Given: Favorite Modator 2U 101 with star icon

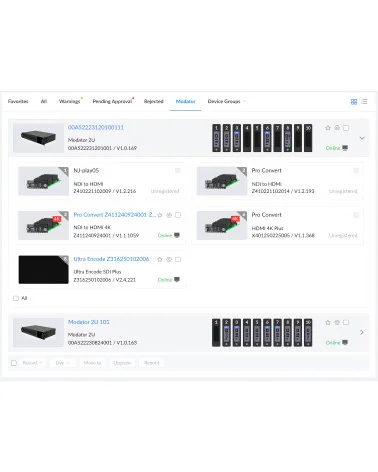Looking at the screenshot, I should pos(328,322).
